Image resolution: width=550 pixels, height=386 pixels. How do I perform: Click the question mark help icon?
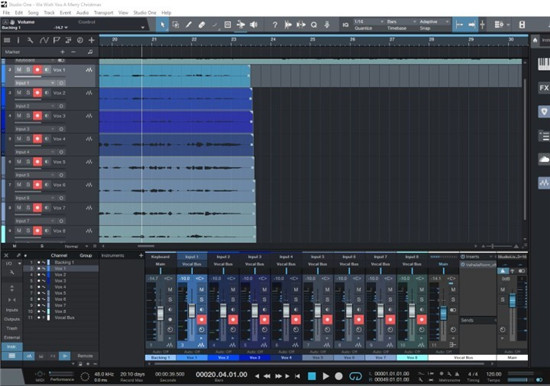(x=275, y=25)
